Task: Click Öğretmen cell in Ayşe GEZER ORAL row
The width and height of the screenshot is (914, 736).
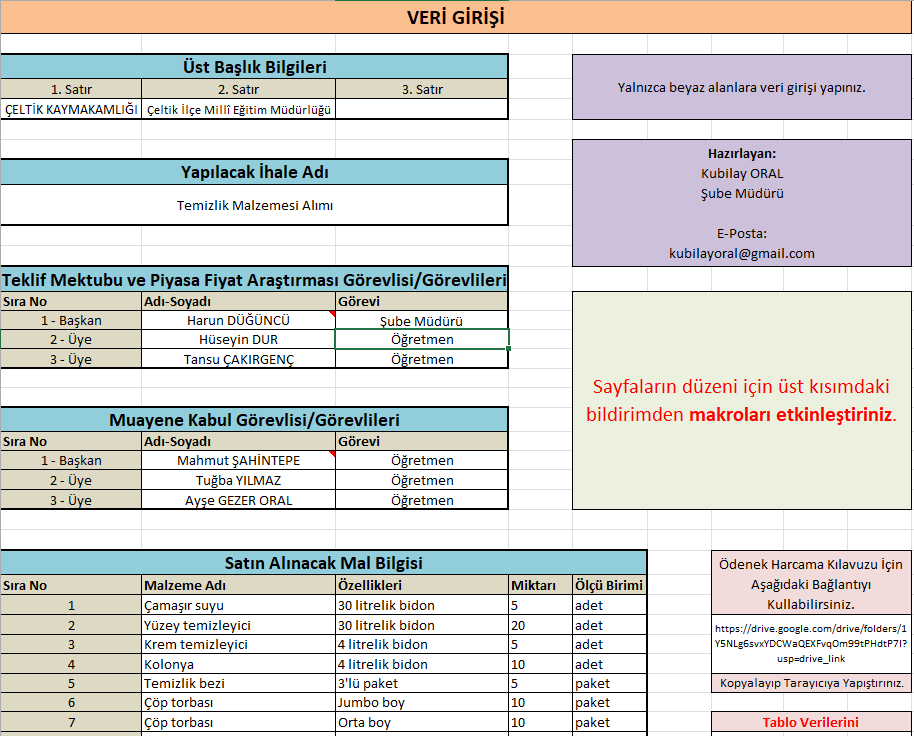Action: point(421,500)
